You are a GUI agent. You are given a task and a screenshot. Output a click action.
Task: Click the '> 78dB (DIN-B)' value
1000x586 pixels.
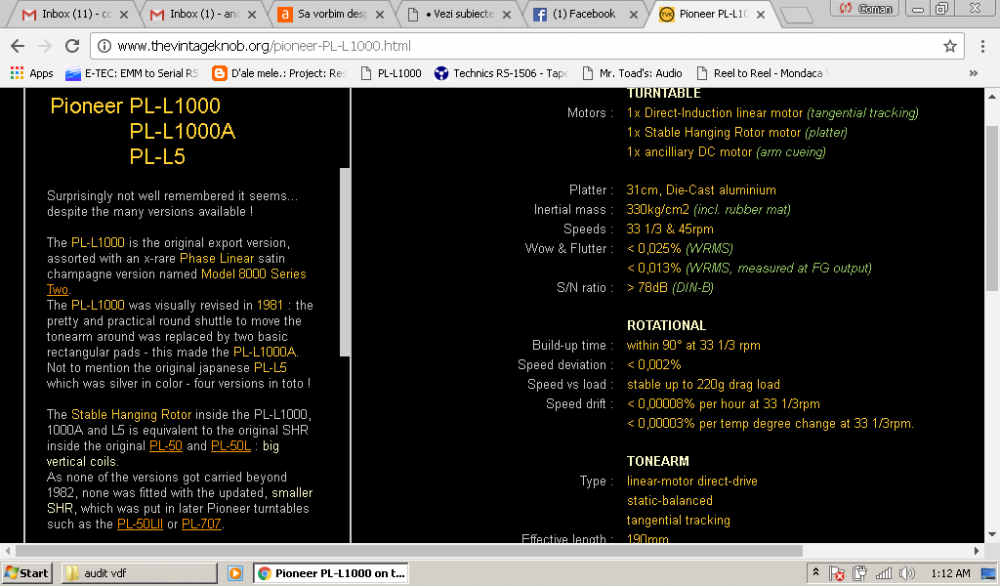point(670,288)
